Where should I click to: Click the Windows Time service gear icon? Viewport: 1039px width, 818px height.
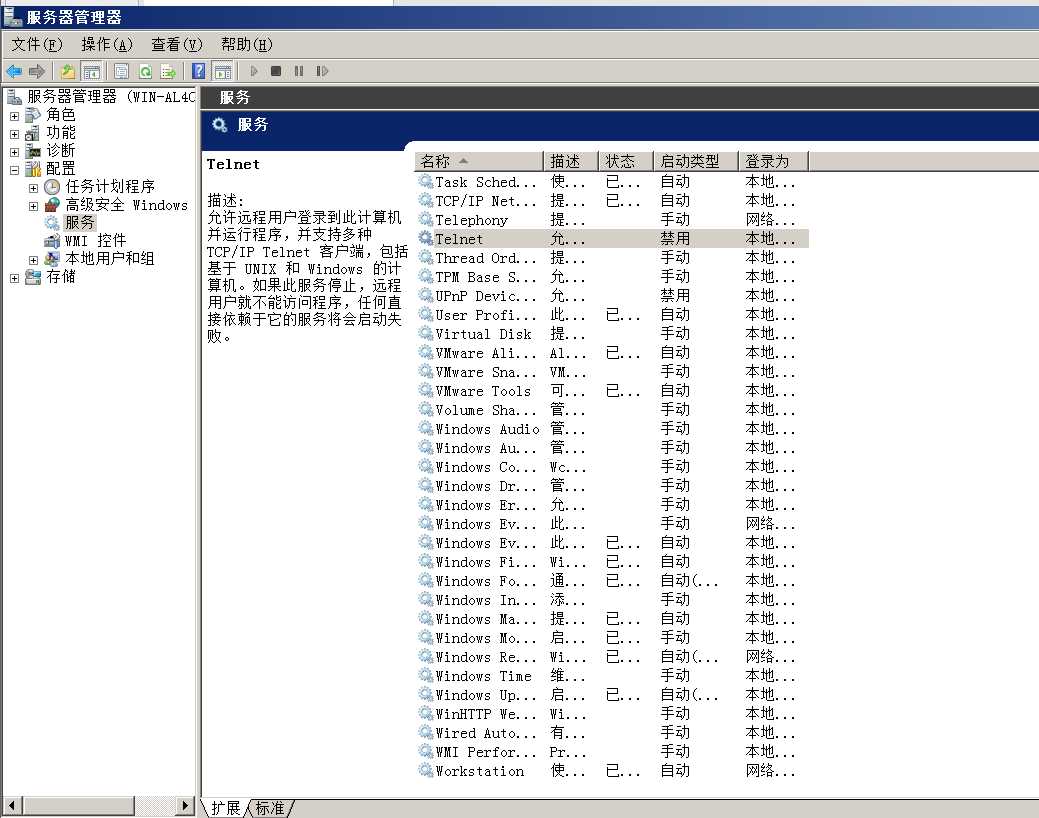425,675
